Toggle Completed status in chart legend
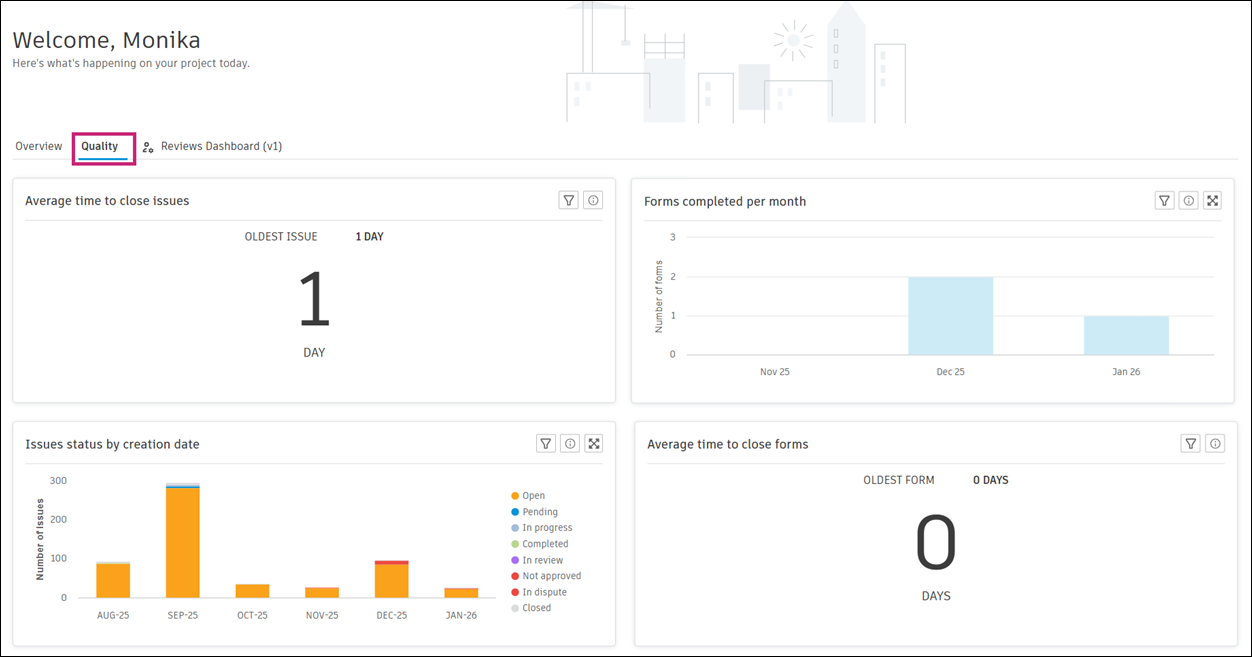 click(539, 544)
